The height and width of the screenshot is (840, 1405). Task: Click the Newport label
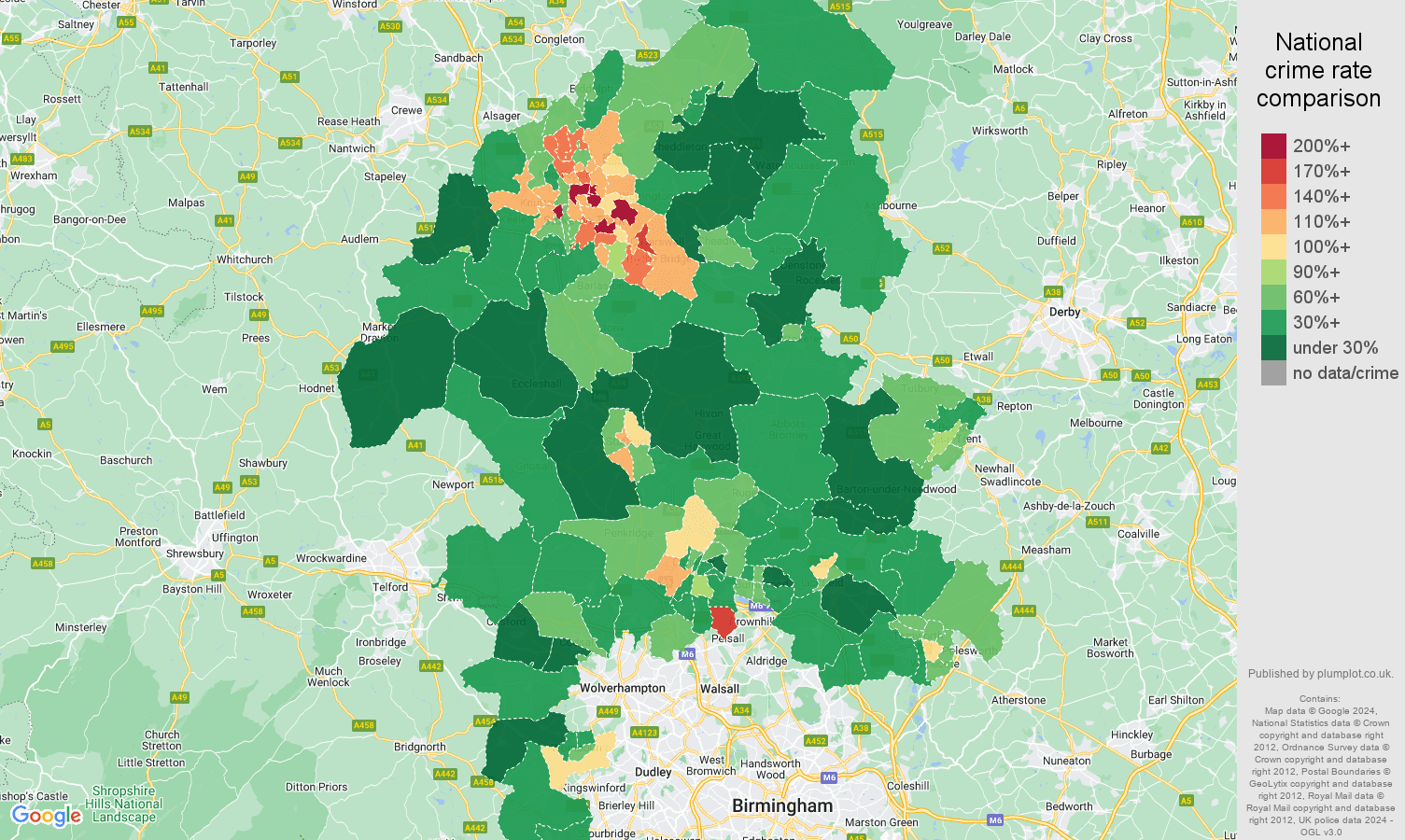tap(453, 484)
